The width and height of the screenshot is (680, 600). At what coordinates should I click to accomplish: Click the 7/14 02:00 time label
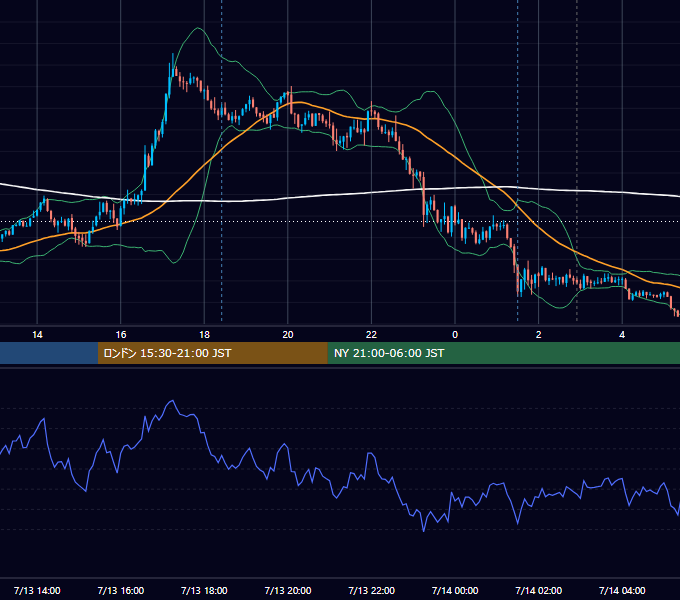pyautogui.click(x=539, y=590)
